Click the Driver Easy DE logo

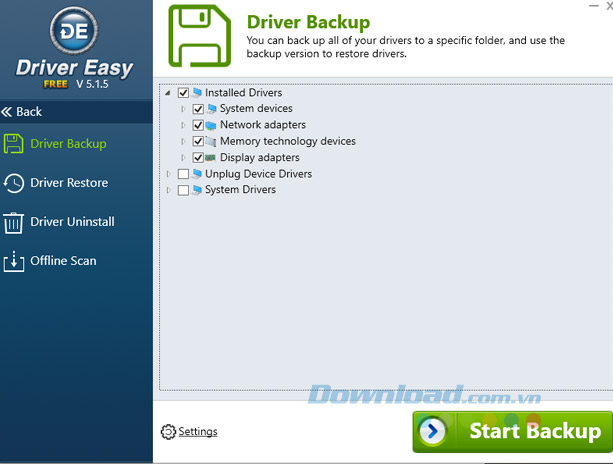74,30
